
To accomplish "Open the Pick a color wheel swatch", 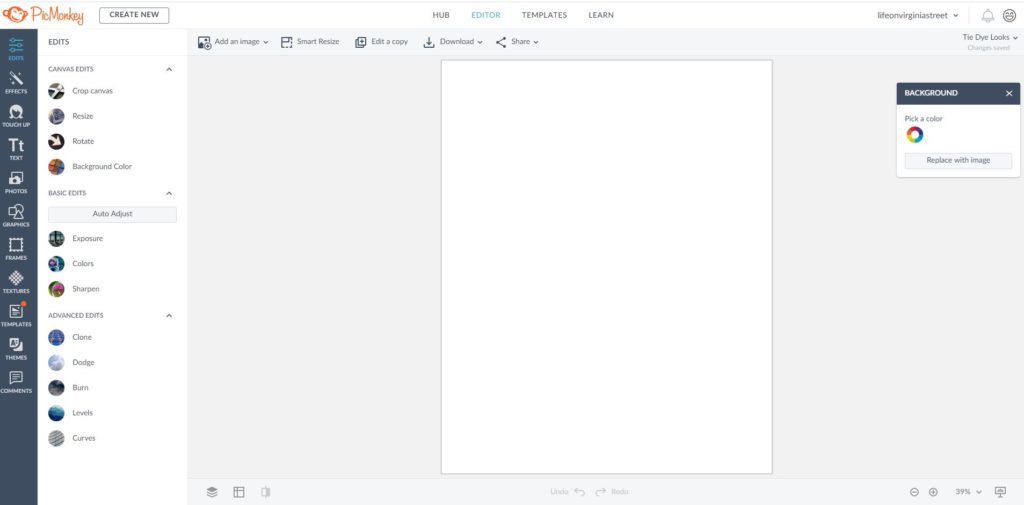I will point(914,135).
